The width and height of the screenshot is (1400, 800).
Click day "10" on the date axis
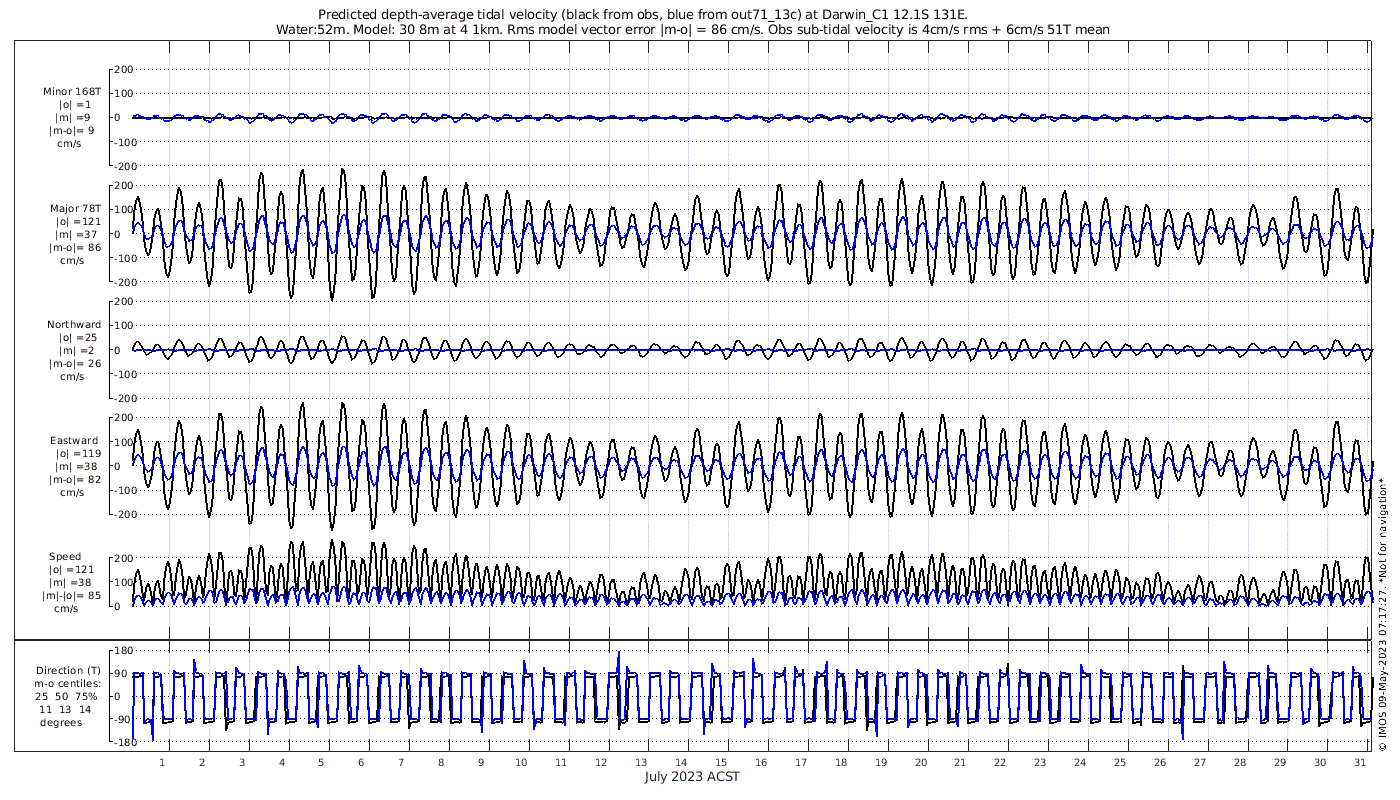pyautogui.click(x=521, y=762)
